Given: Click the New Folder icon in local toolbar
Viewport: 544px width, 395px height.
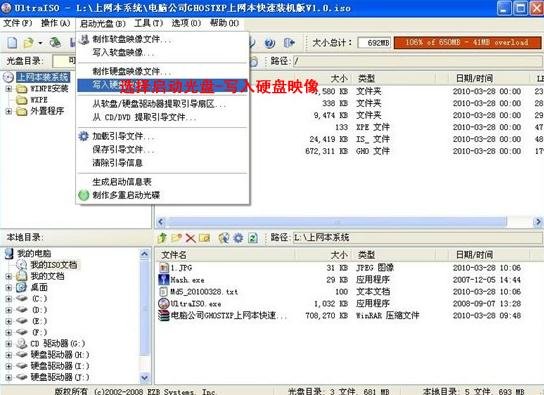Looking at the screenshot, I should (176, 238).
